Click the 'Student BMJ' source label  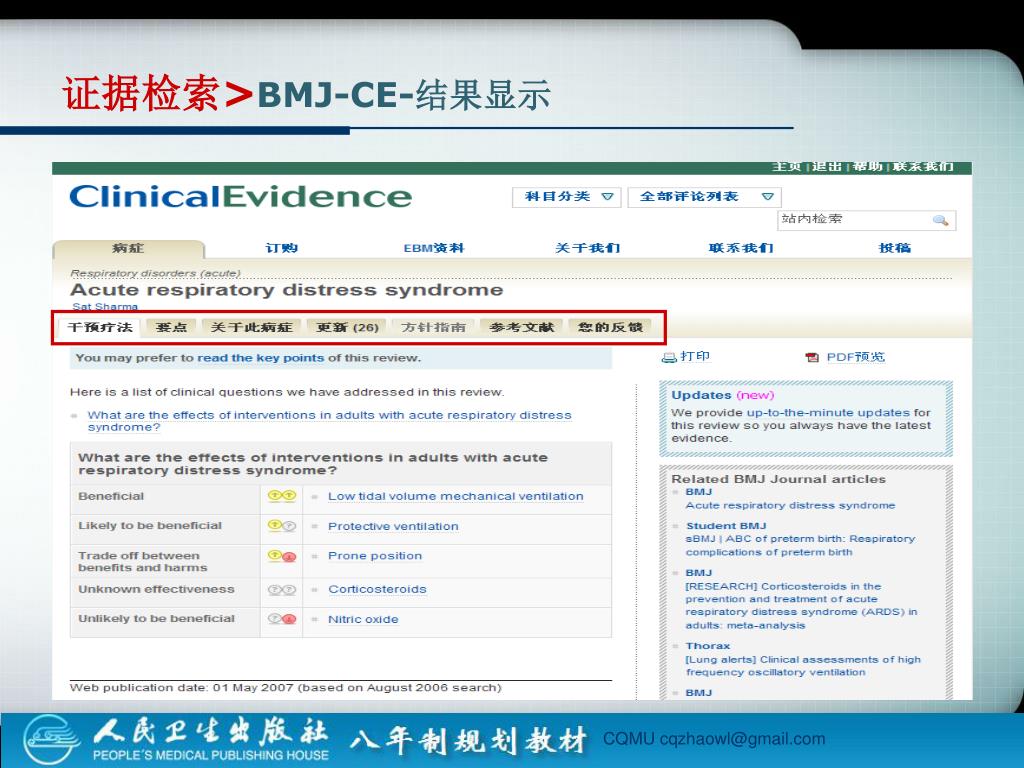(726, 526)
